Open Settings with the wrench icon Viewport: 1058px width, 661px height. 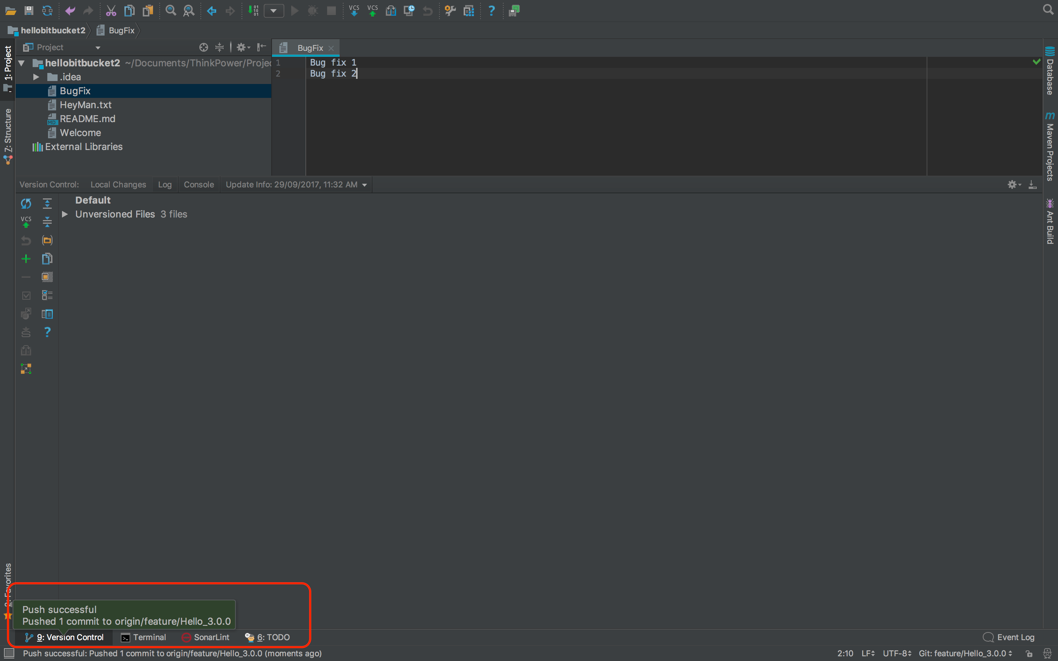(450, 11)
